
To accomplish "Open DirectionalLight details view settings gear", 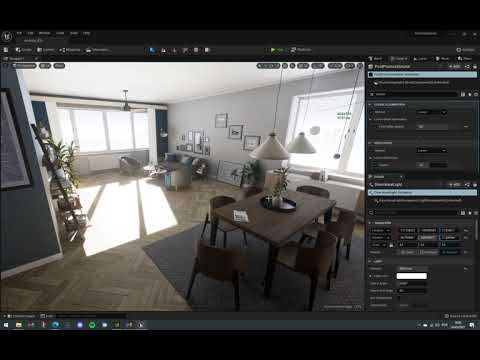I will 476,213.
